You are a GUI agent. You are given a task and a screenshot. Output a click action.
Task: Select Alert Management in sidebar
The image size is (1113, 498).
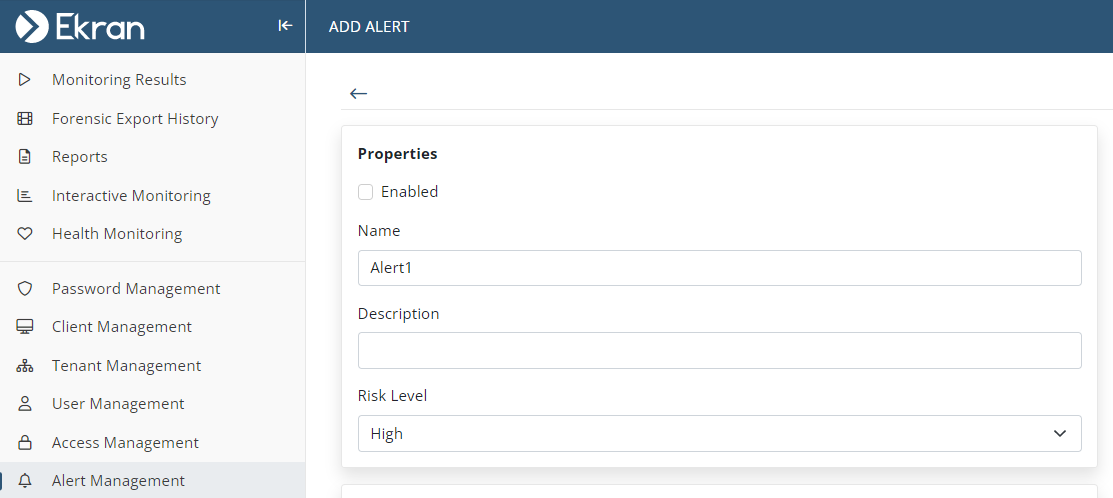pos(118,481)
